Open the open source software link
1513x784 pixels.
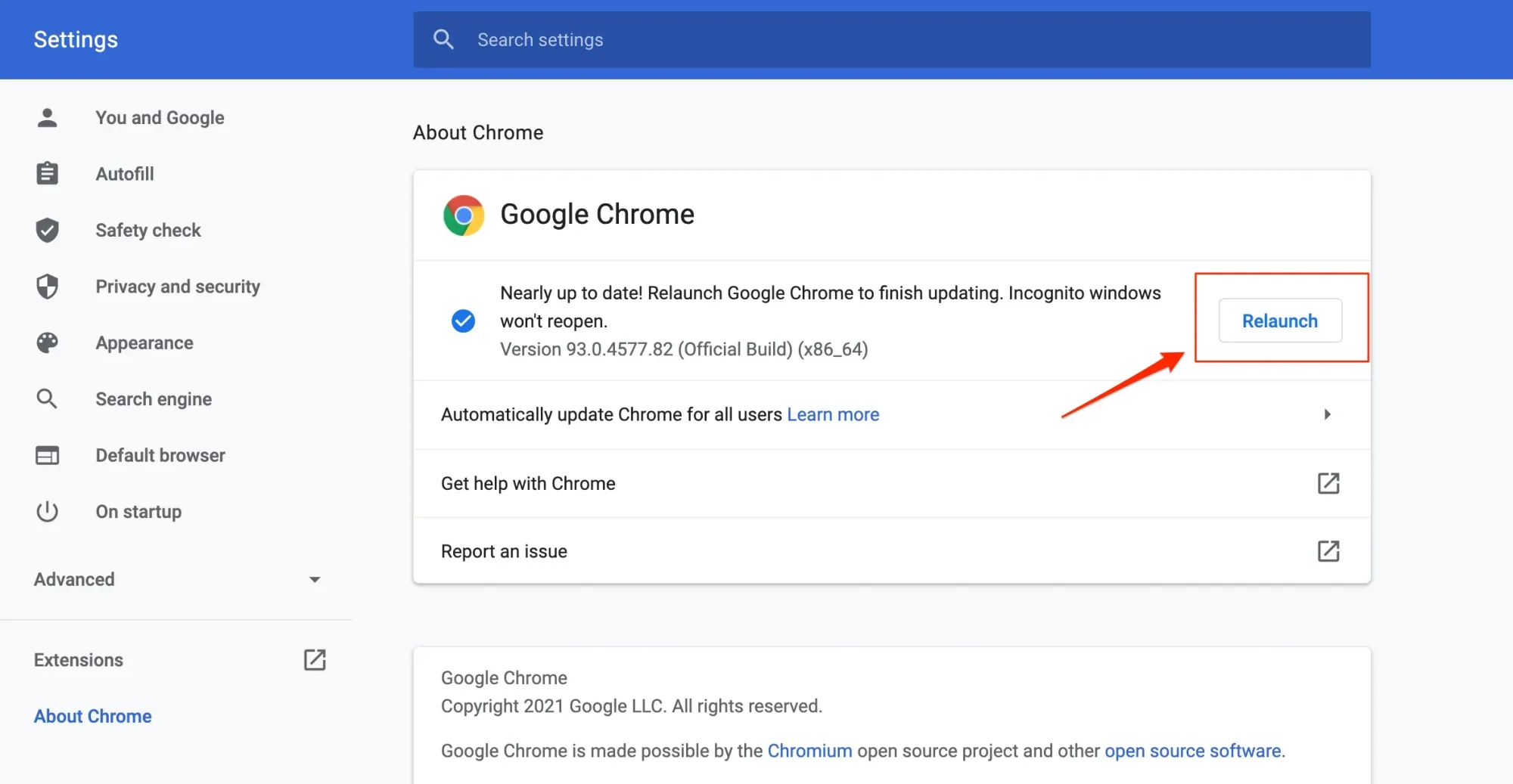pos(1193,751)
